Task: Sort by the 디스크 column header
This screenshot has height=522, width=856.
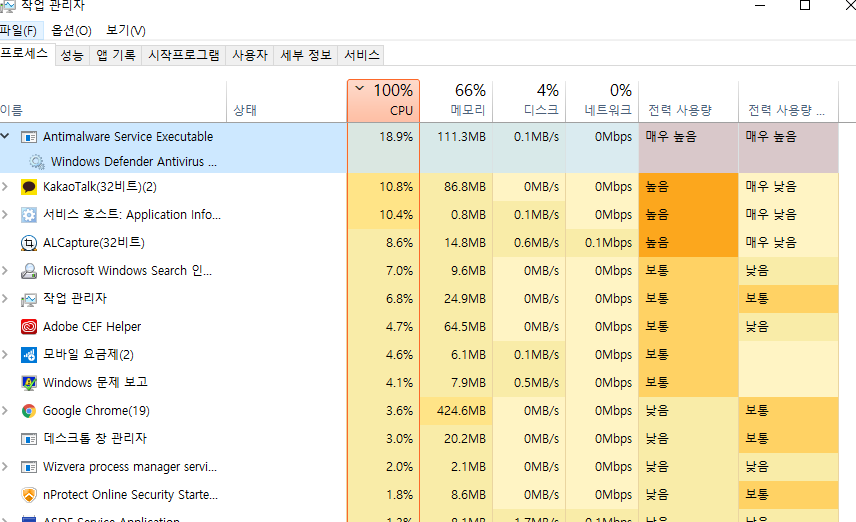Action: (x=530, y=101)
